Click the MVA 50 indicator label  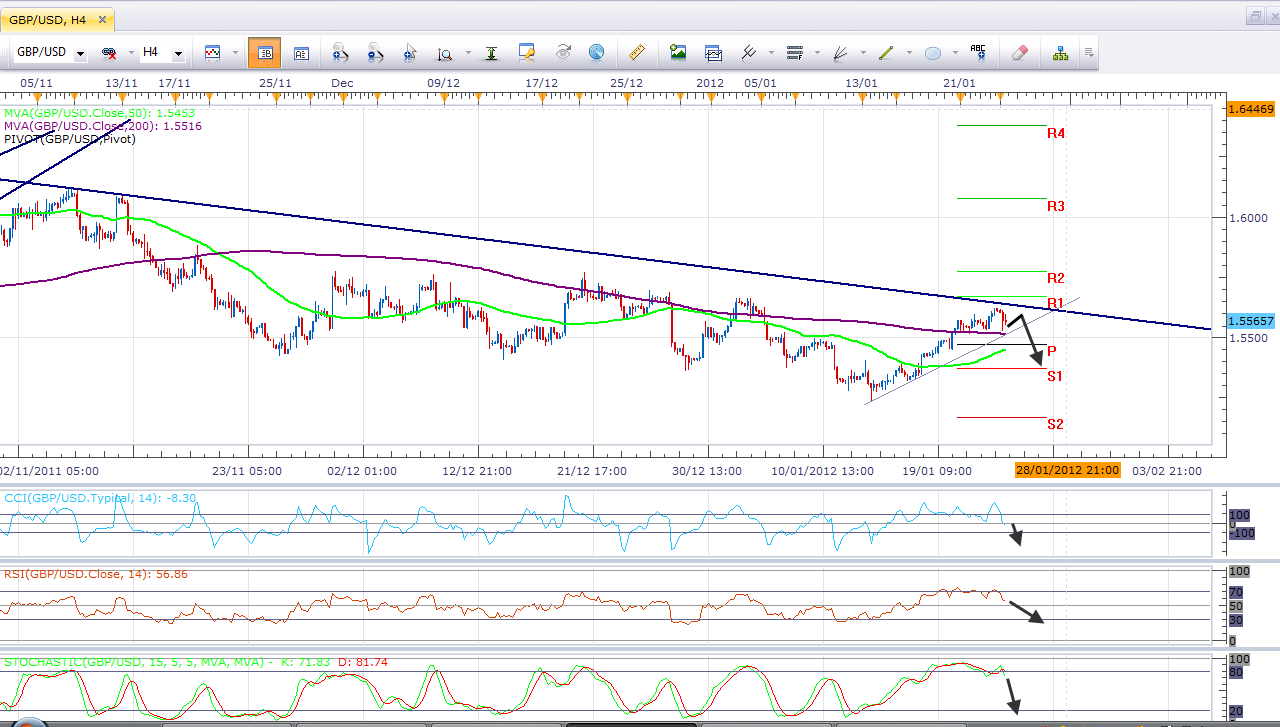coord(100,114)
